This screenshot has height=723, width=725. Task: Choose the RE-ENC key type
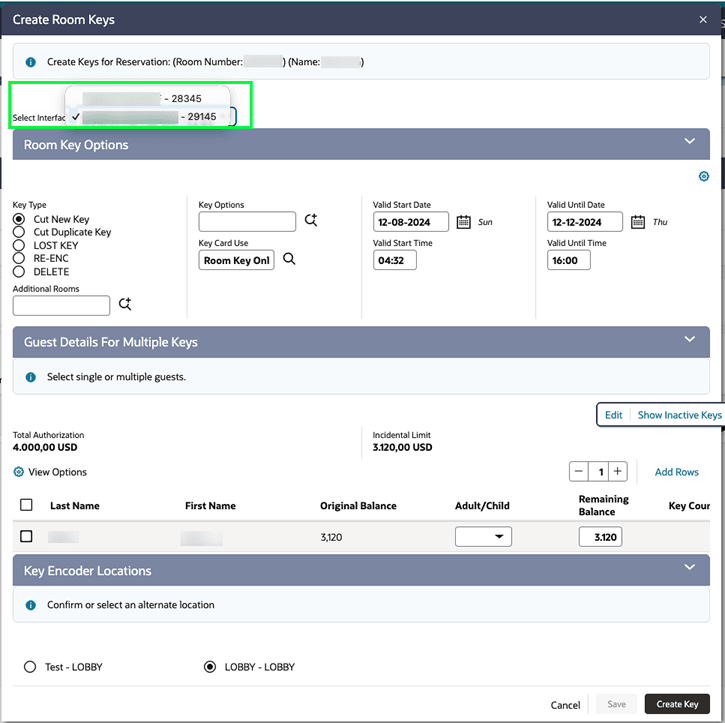(x=19, y=258)
